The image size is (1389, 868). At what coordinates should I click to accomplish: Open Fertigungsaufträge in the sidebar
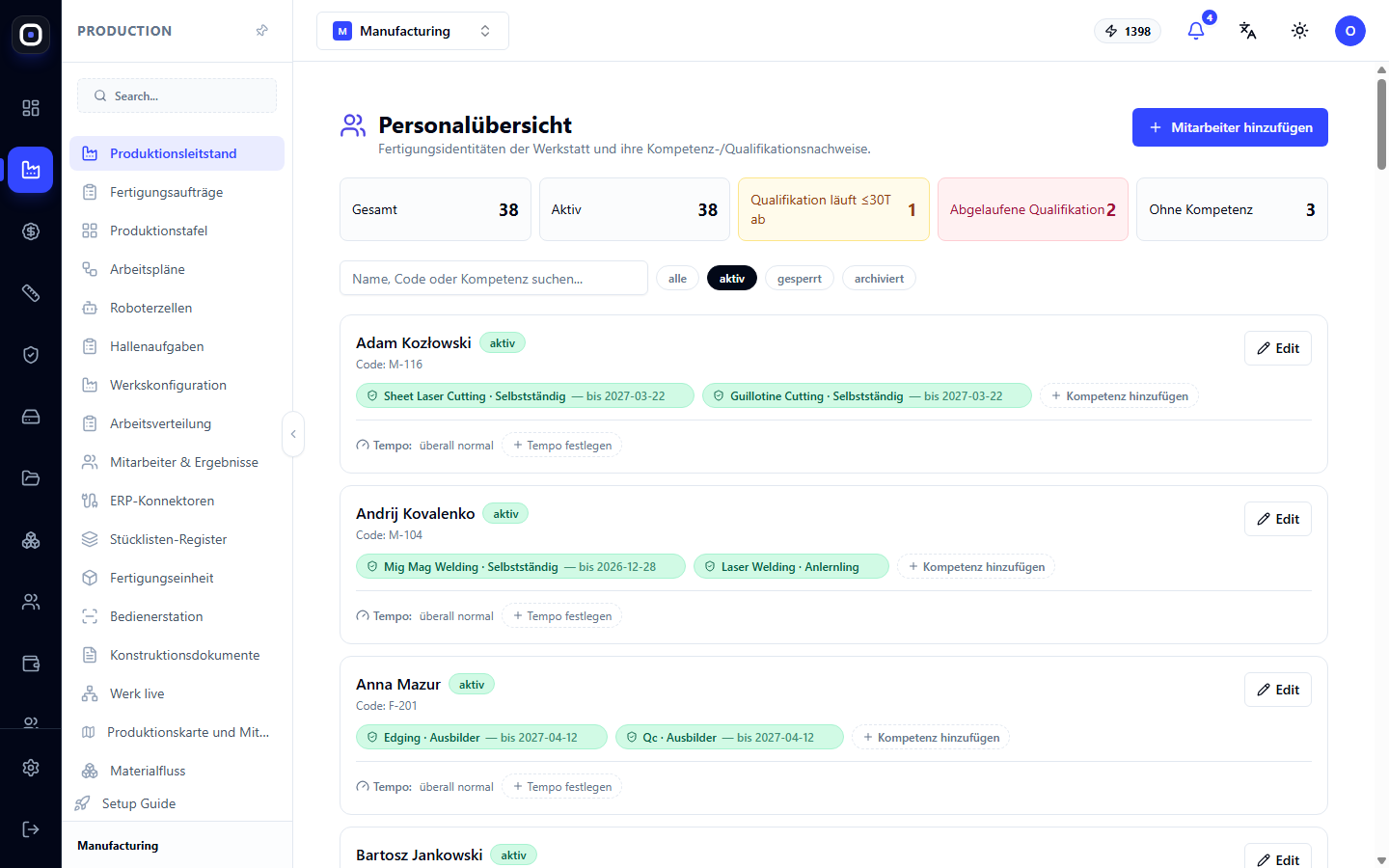177,192
